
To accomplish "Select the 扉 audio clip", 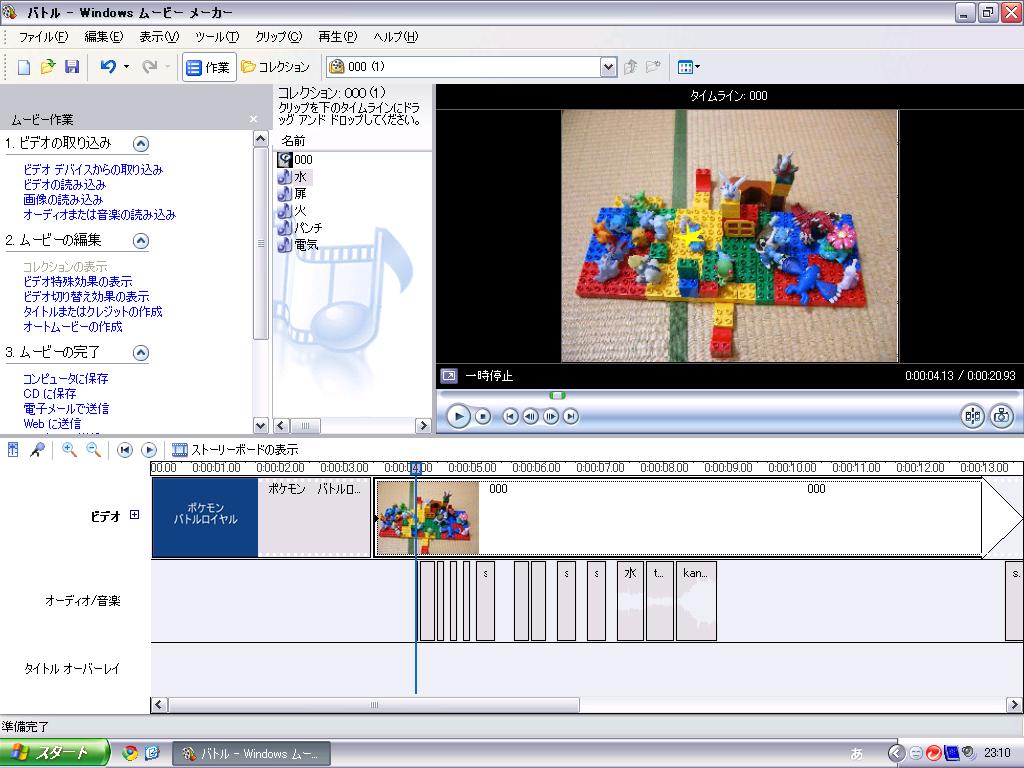I will tap(292, 193).
